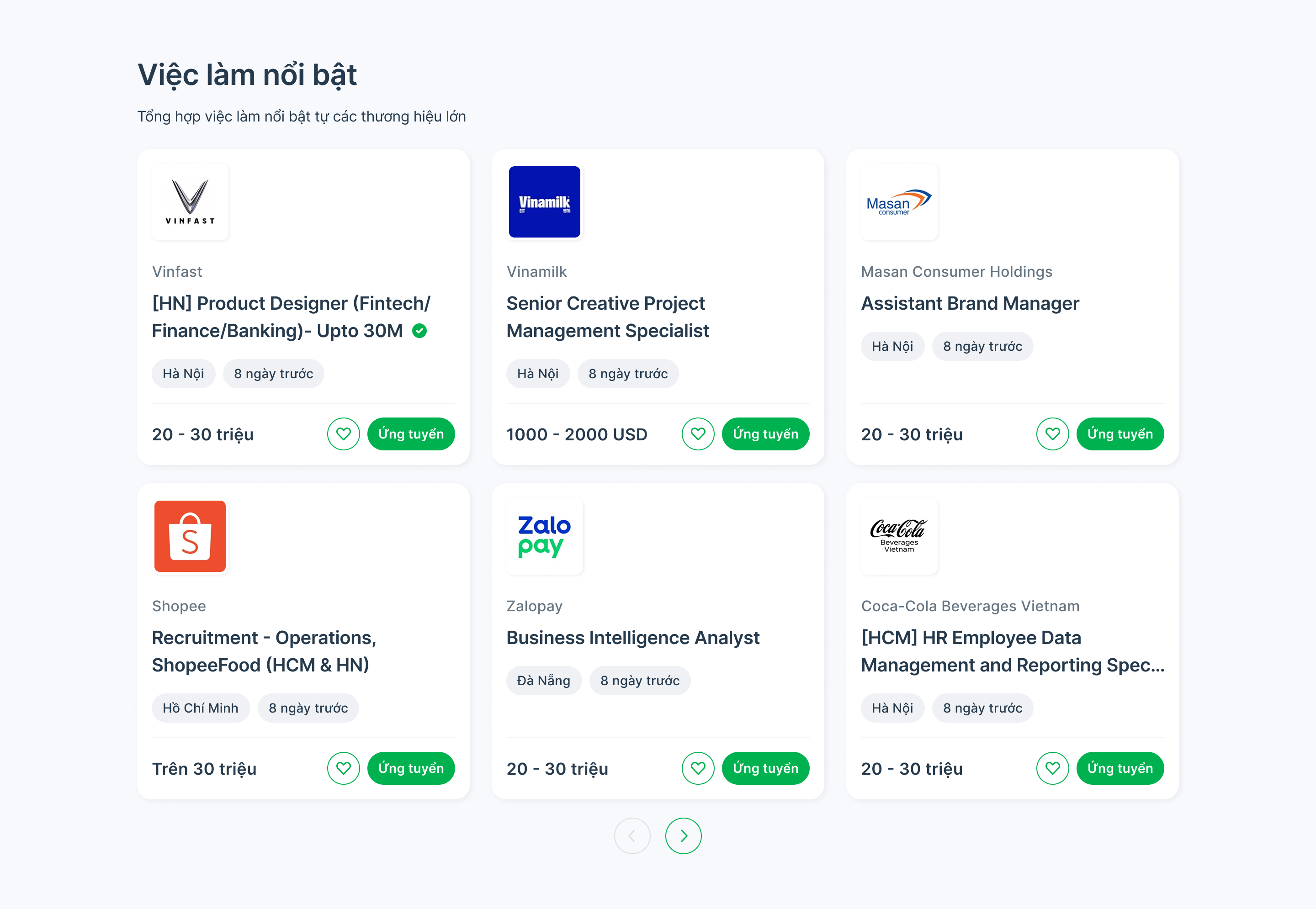Click the Hồ Chí Minh location tag
The image size is (1316, 909).
(x=201, y=708)
